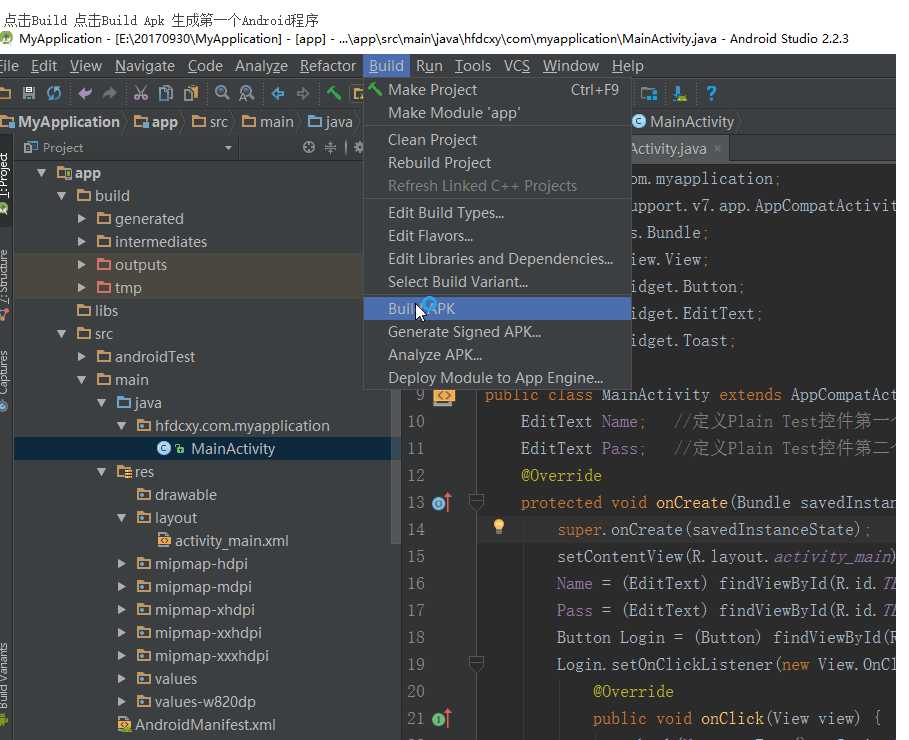Select Build APK menu entry
The width and height of the screenshot is (909, 740).
click(497, 309)
